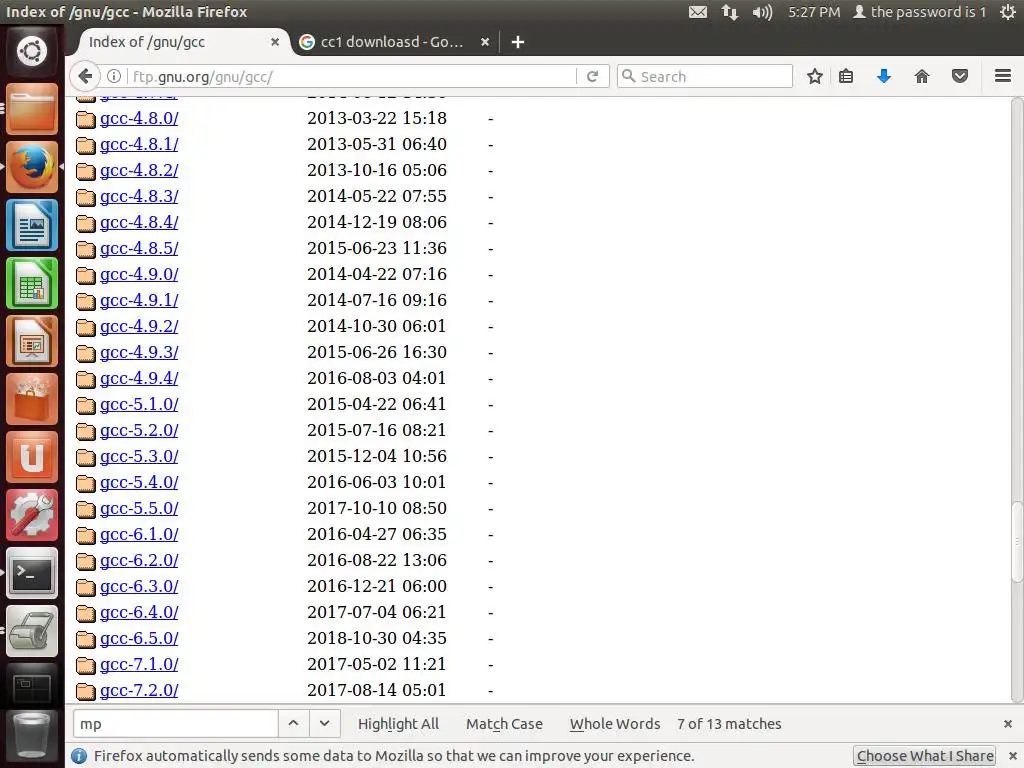Toggle Highlight All in find bar

[398, 724]
